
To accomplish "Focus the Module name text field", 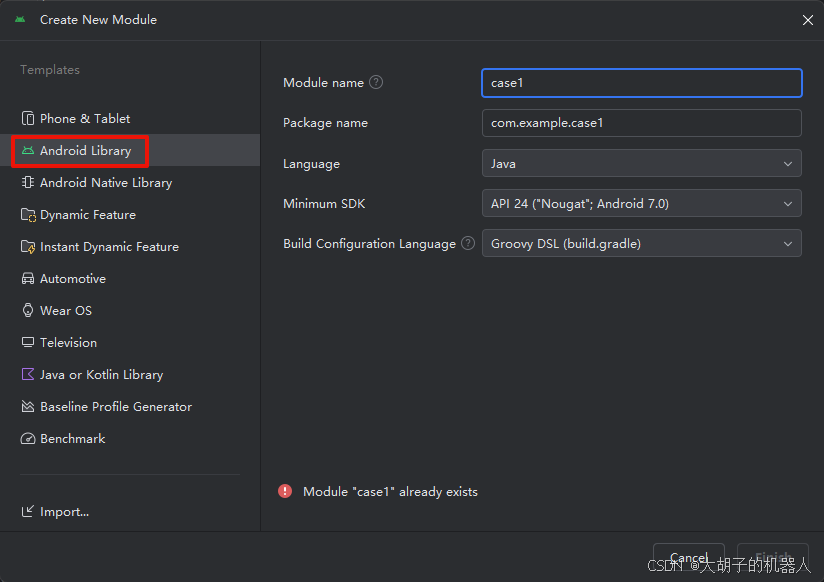I will 641,83.
